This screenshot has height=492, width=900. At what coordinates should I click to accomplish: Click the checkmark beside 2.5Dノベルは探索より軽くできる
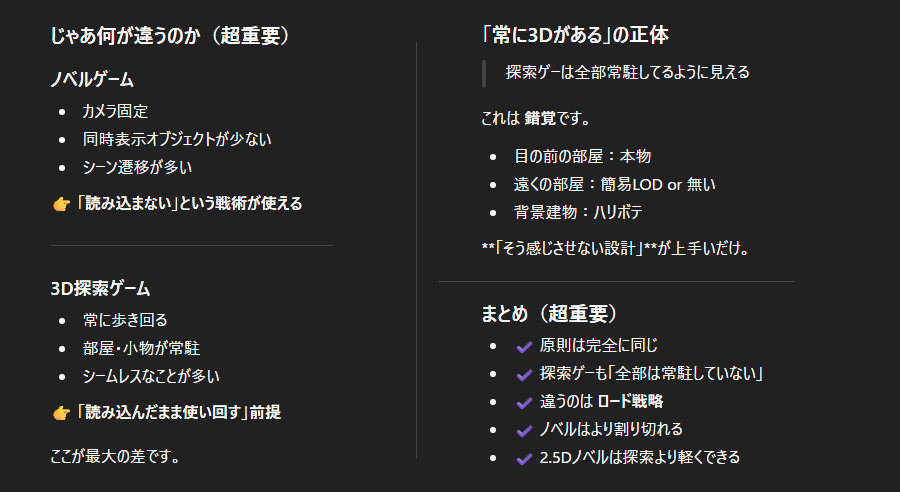523,458
